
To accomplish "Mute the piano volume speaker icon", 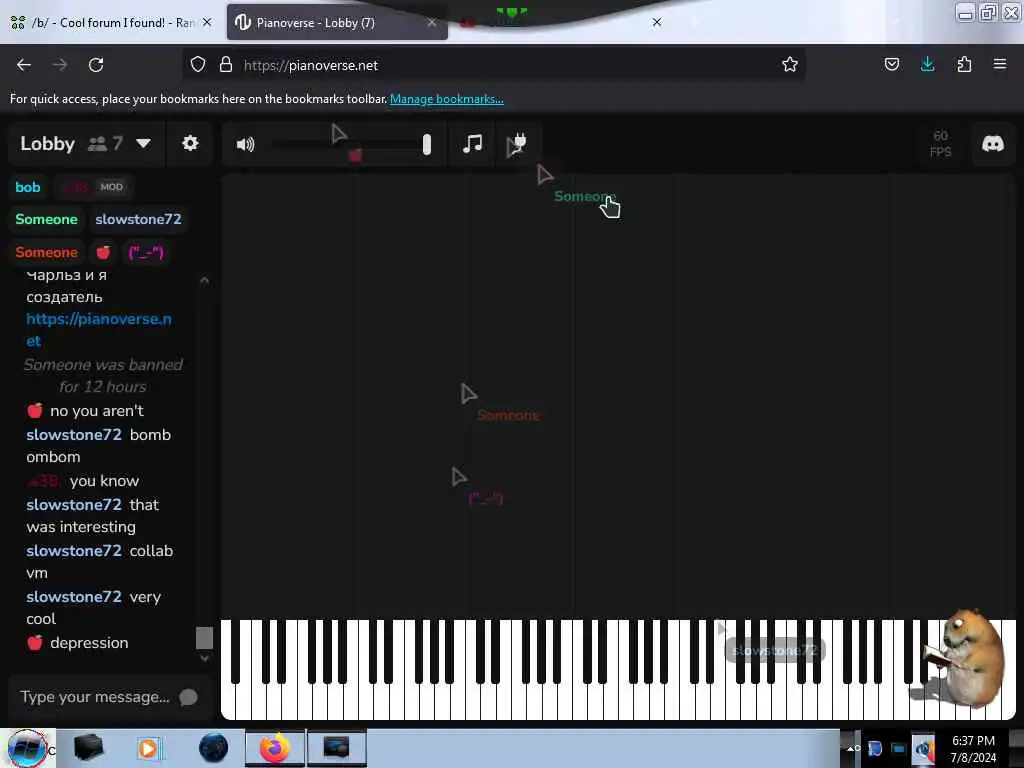I will tap(245, 144).
